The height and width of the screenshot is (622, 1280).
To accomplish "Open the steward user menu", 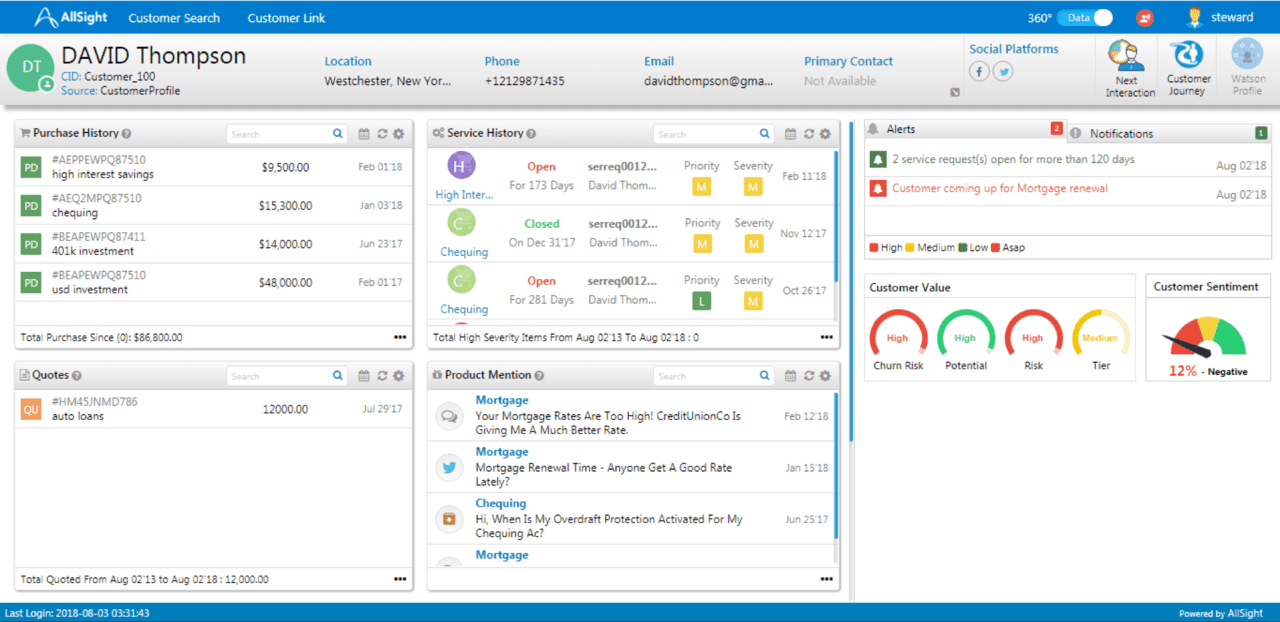I will pos(1220,18).
